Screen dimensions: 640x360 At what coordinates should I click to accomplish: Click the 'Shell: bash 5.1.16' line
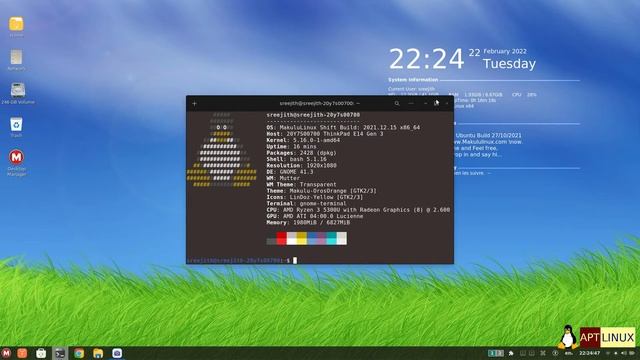coord(297,159)
